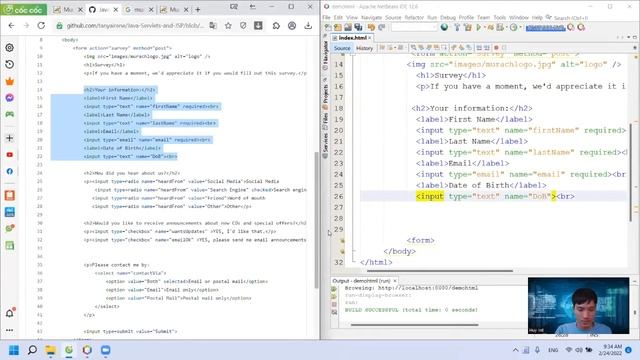Click NetBeans New Project toolbar icon
Screen dimensions: 640x360
338,27
